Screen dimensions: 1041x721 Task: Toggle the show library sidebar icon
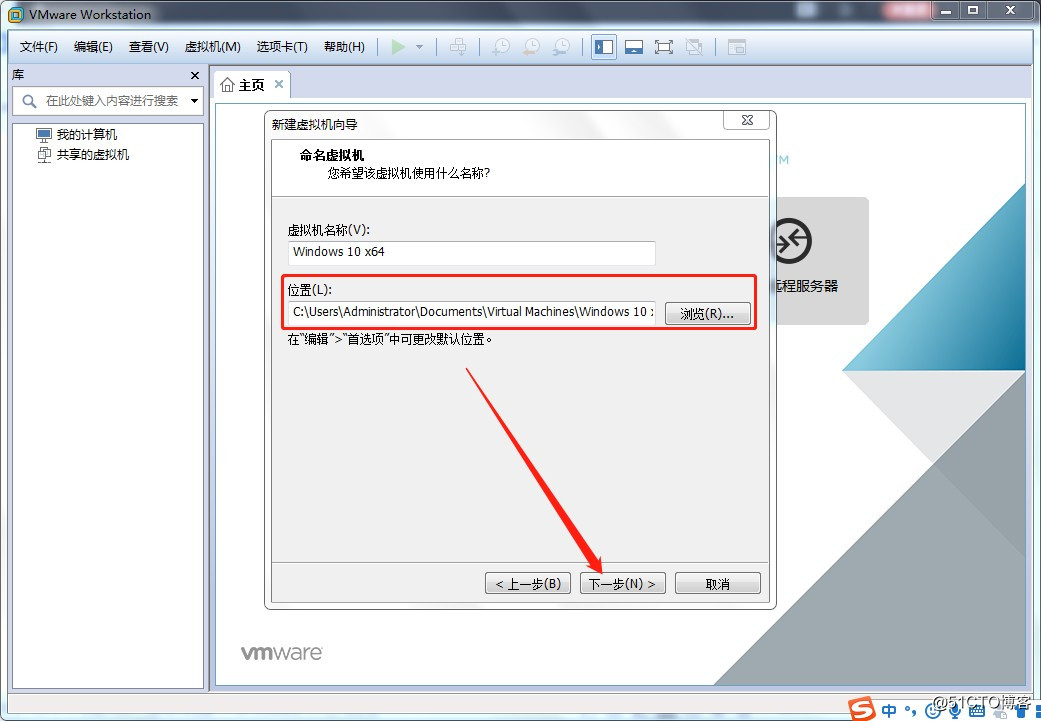[x=604, y=47]
